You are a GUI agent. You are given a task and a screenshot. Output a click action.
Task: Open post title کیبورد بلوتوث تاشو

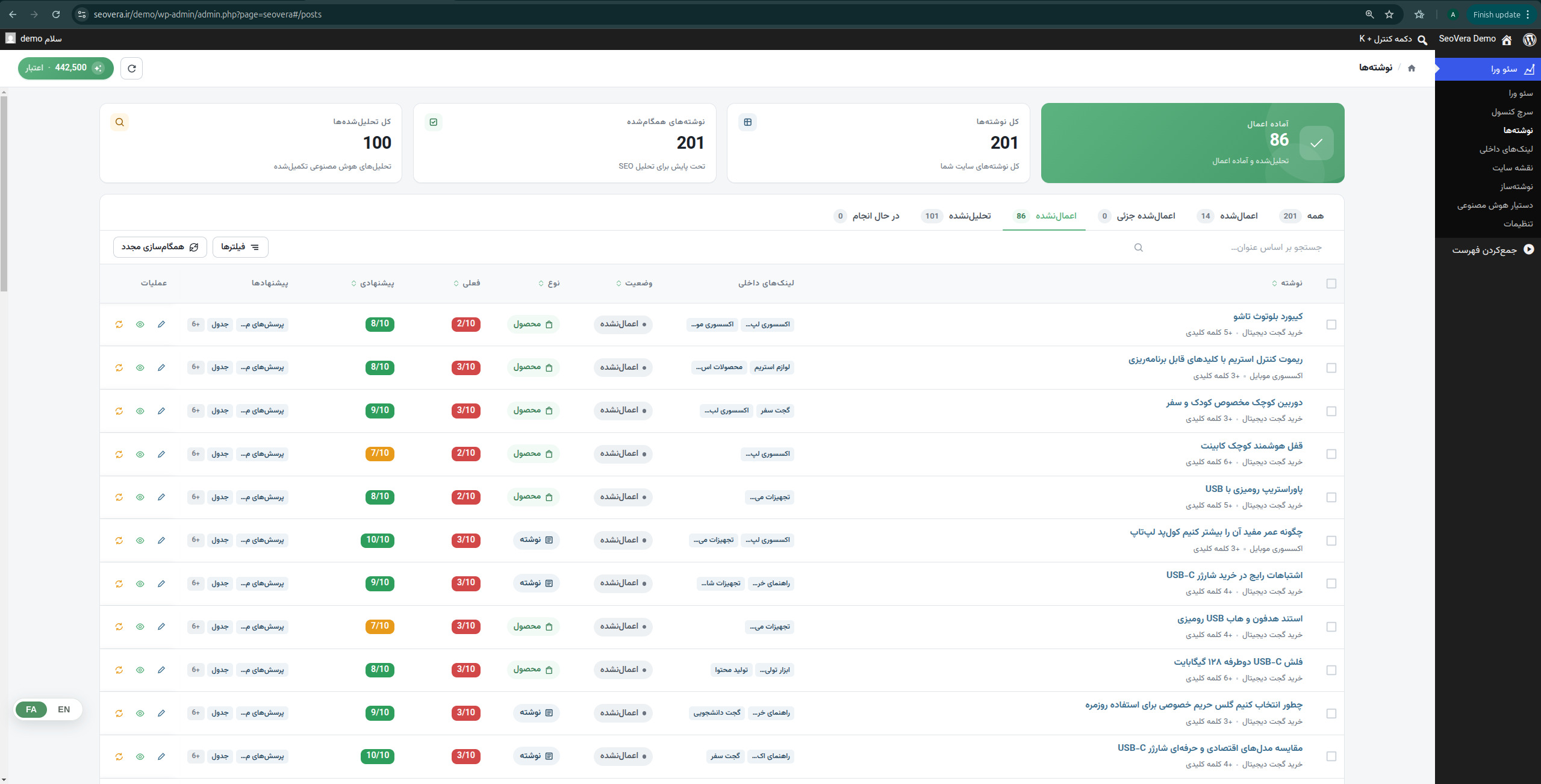tap(1268, 316)
